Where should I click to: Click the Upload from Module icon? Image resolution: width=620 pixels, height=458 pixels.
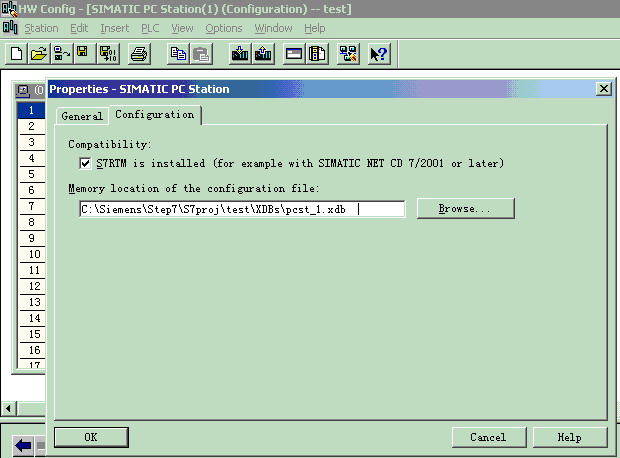pyautogui.click(x=264, y=53)
